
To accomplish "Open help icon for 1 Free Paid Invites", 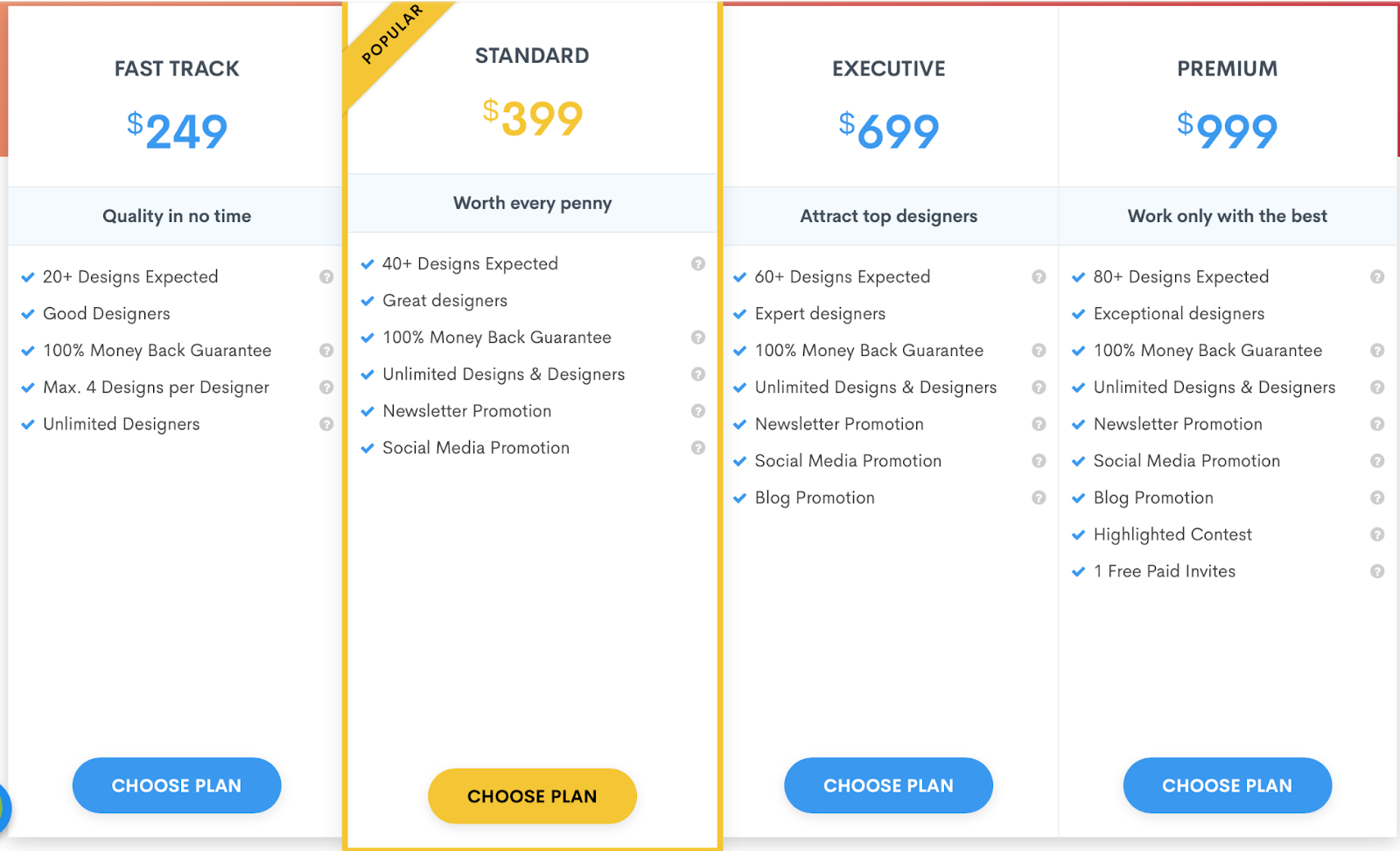I will pos(1377,570).
